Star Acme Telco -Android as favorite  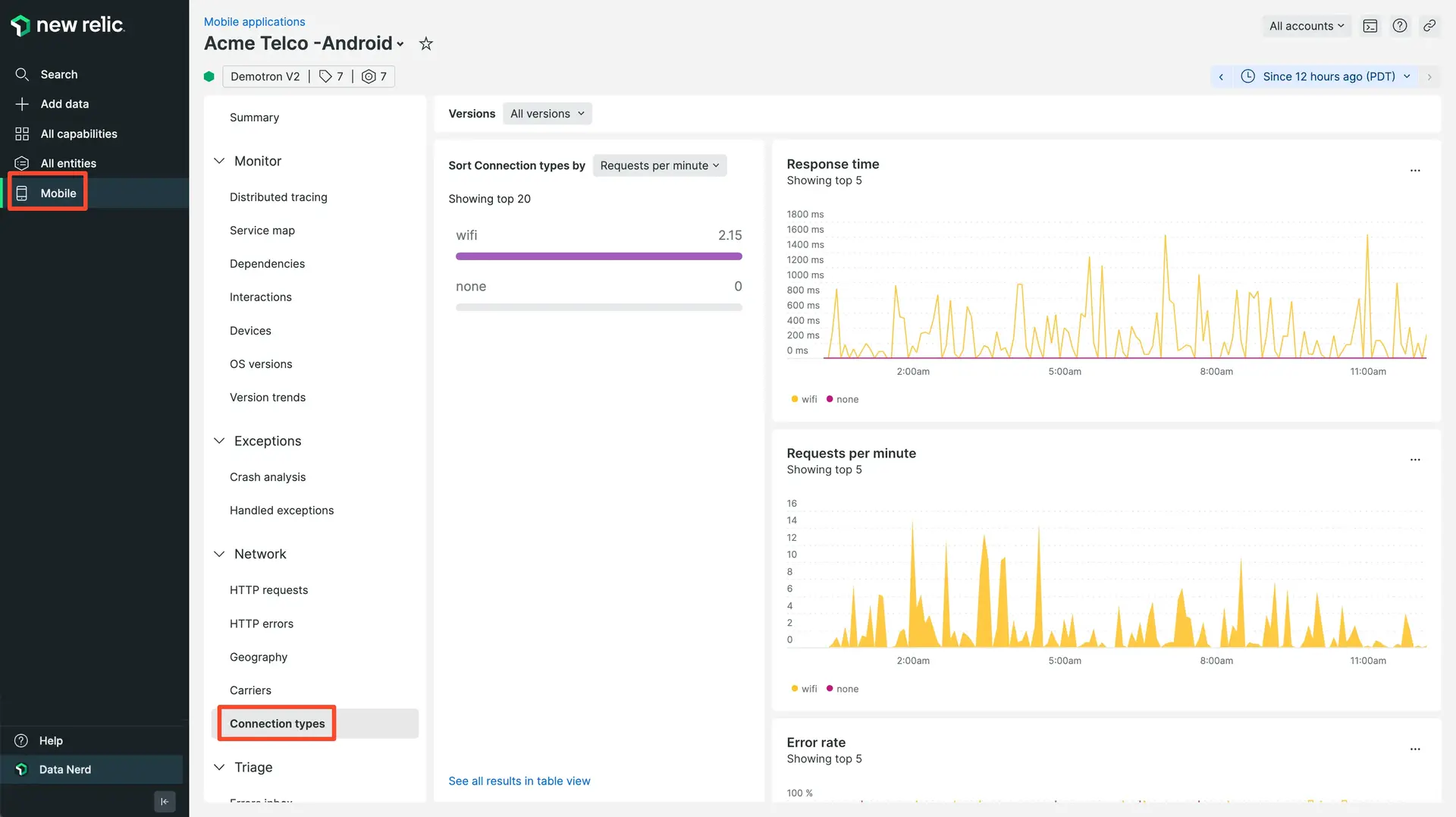click(426, 44)
